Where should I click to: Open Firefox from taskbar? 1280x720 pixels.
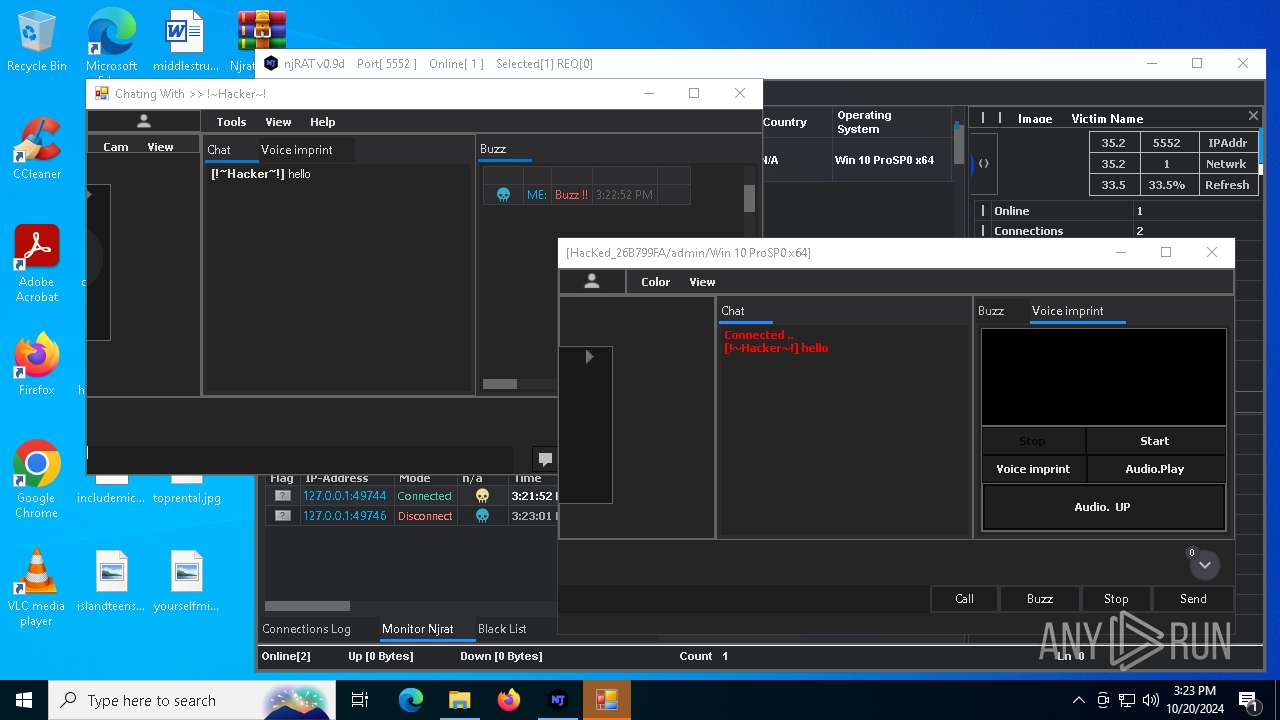(508, 700)
